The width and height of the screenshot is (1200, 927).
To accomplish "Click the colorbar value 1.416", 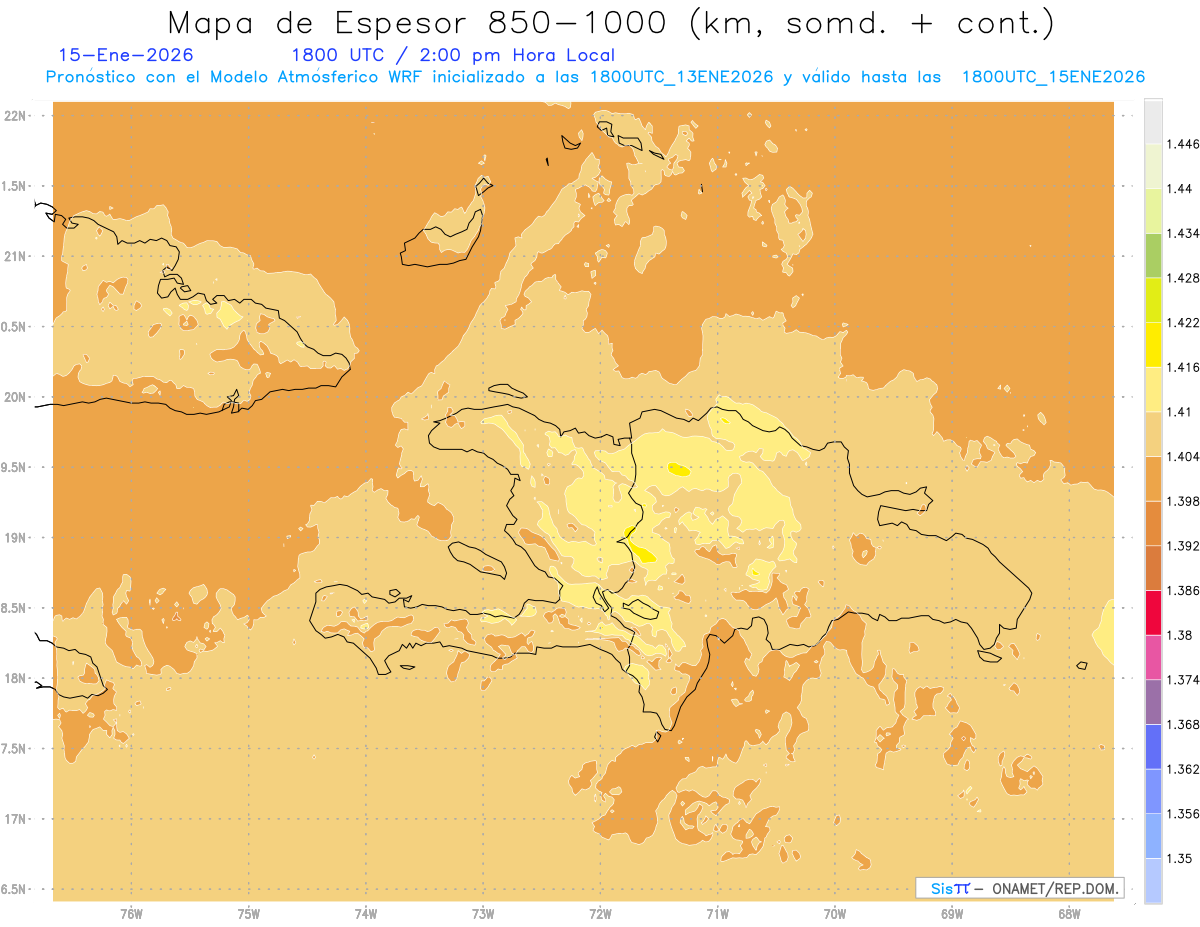I will pos(1185,367).
